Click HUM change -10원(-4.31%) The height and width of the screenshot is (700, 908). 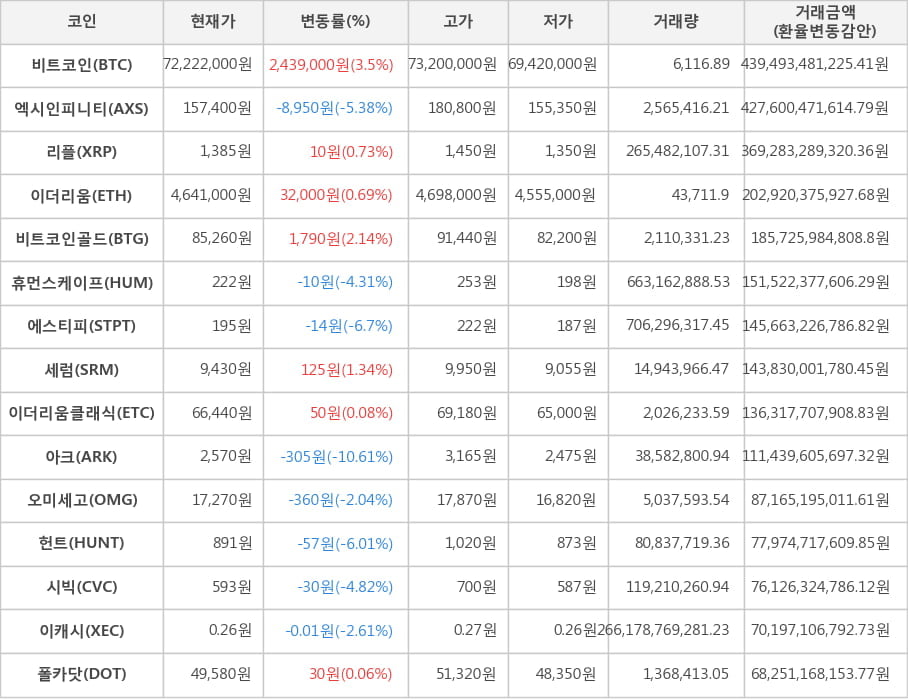345,282
